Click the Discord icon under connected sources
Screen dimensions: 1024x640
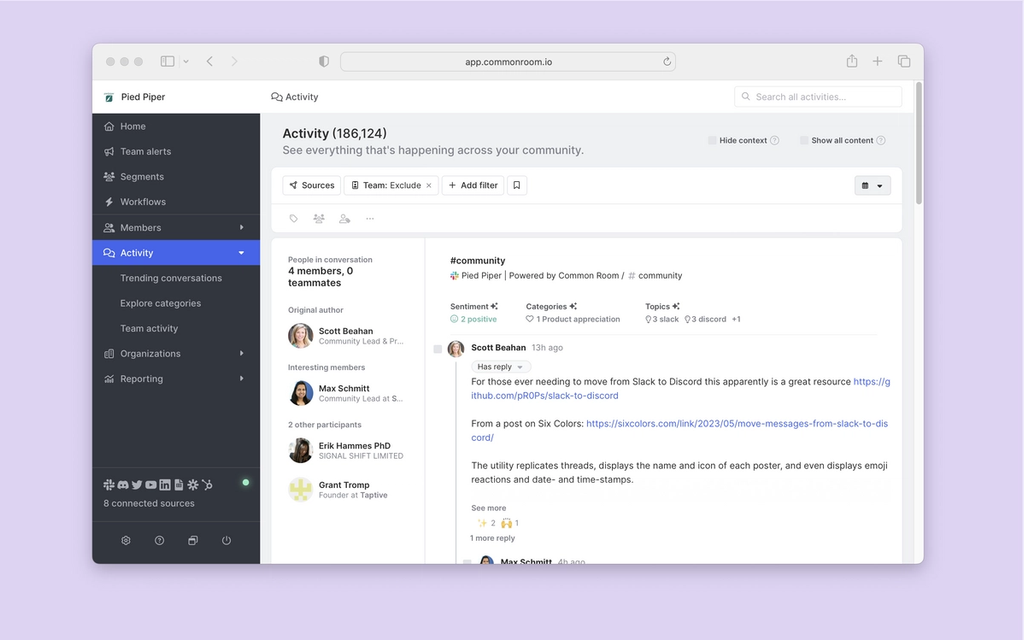[122, 484]
